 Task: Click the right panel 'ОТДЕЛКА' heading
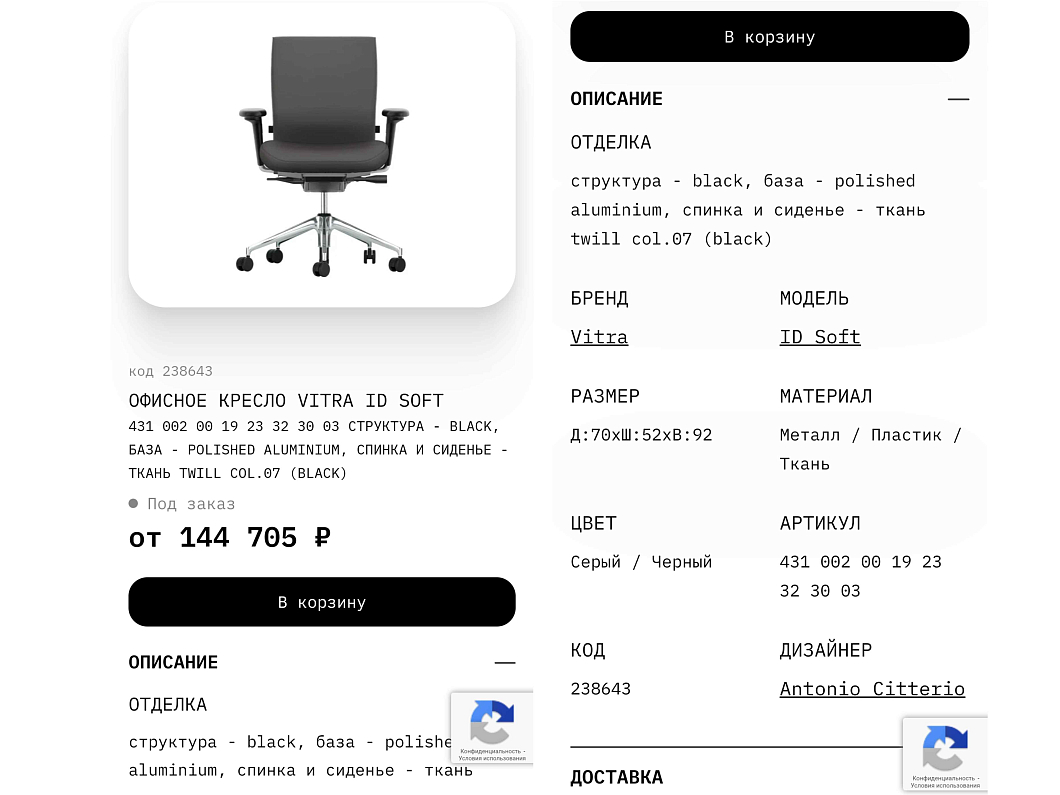click(x=611, y=143)
